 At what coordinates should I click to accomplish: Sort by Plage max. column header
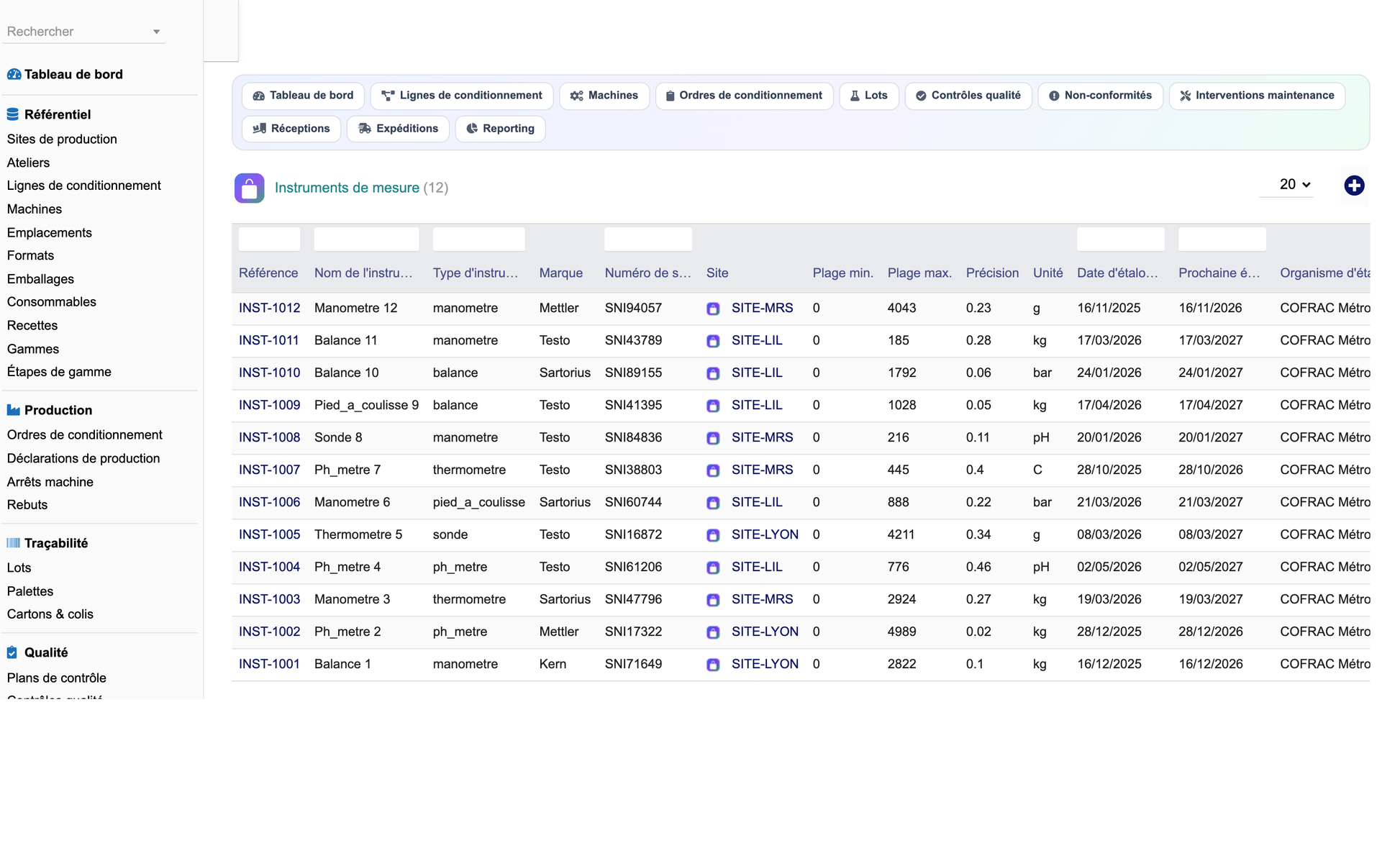[x=919, y=273]
